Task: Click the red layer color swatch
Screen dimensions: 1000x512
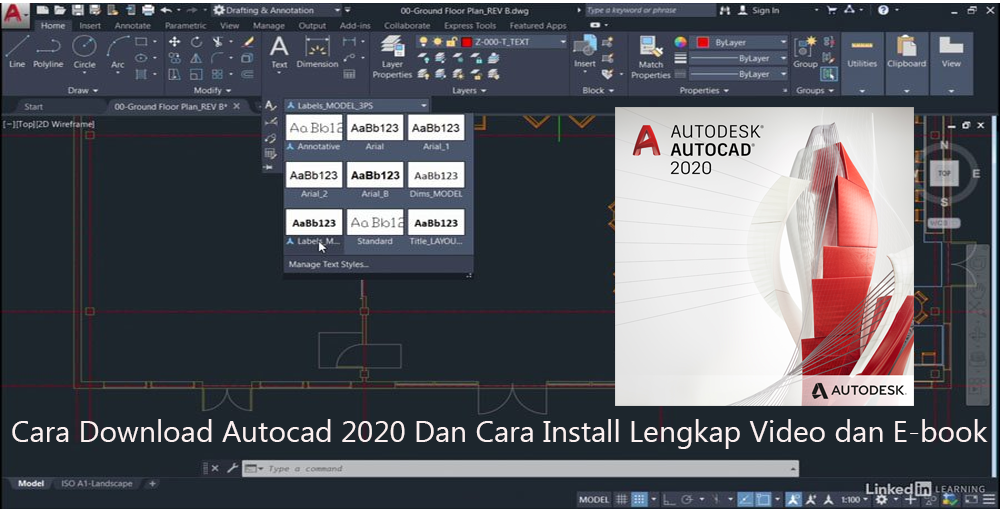Action: (466, 42)
